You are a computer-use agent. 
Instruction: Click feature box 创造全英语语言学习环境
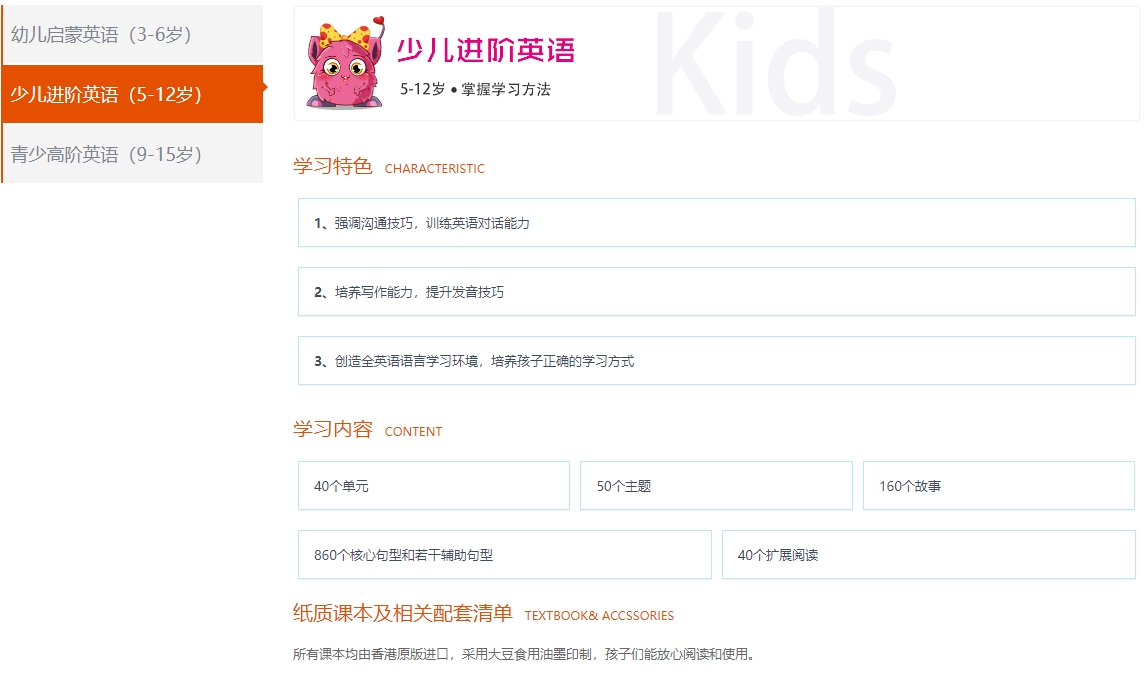[x=716, y=360]
